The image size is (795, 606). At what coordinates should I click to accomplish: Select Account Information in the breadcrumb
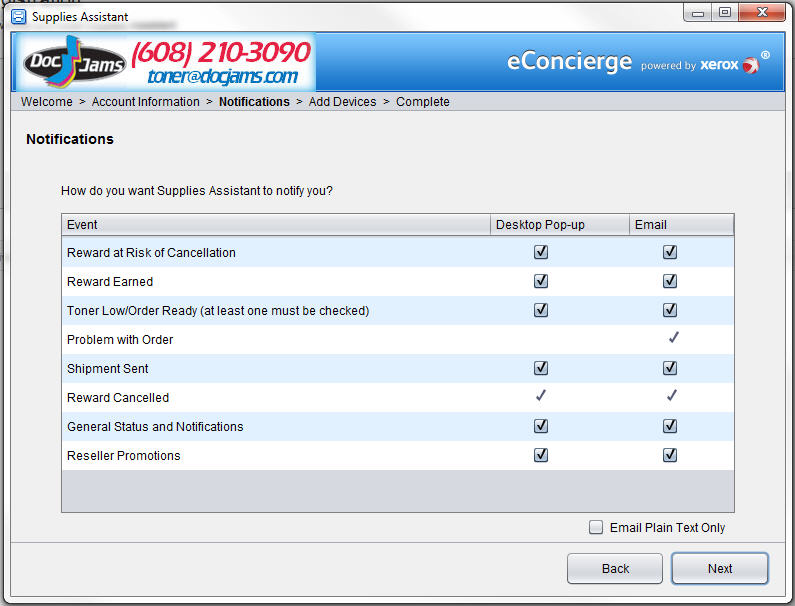146,102
